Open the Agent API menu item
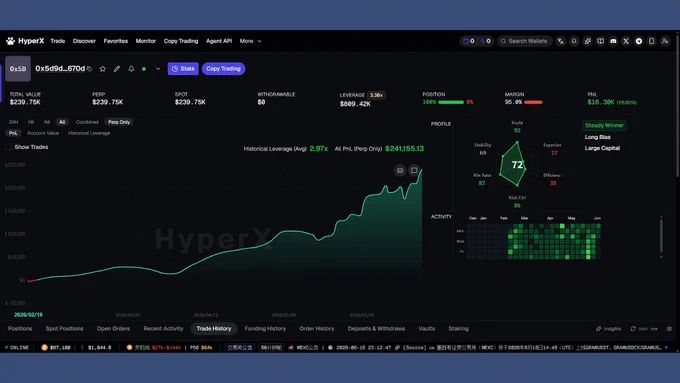Image resolution: width=680 pixels, height=383 pixels. click(219, 41)
